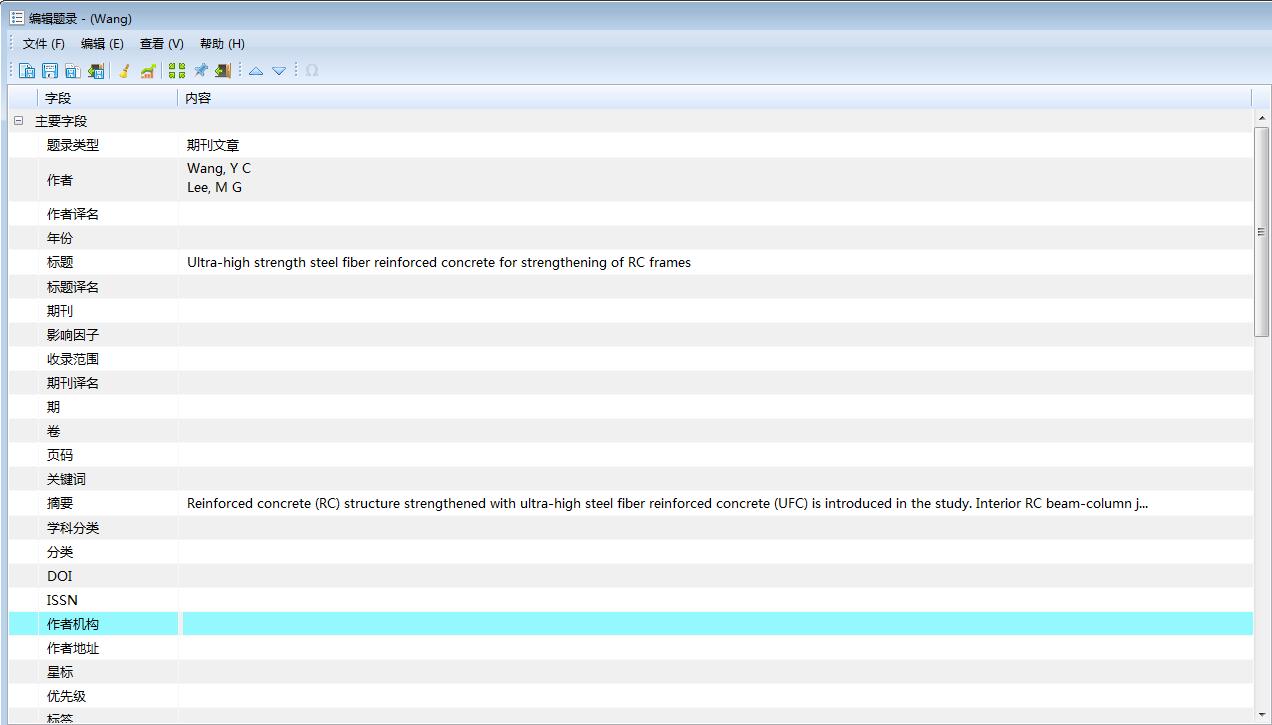This screenshot has height=725, width=1272.
Task: Select the DOI field row
Action: tap(631, 576)
